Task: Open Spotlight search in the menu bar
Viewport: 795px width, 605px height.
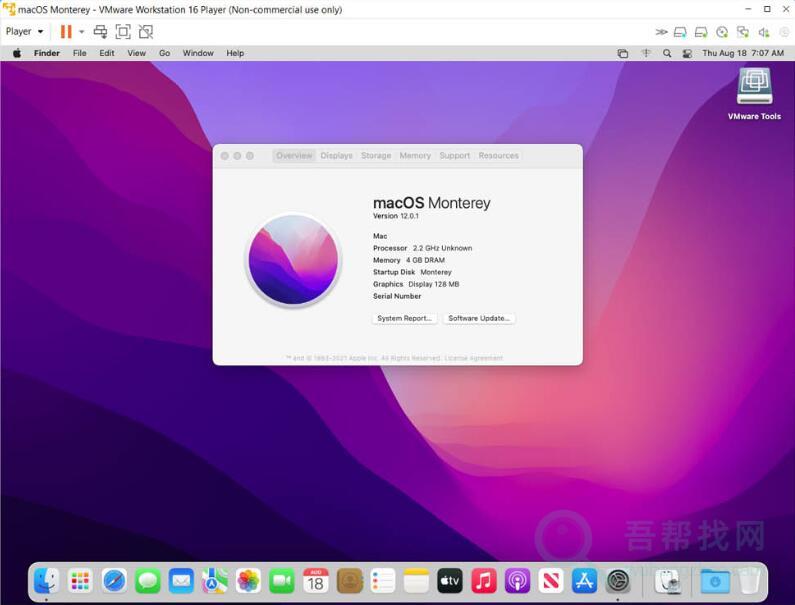Action: (x=666, y=53)
